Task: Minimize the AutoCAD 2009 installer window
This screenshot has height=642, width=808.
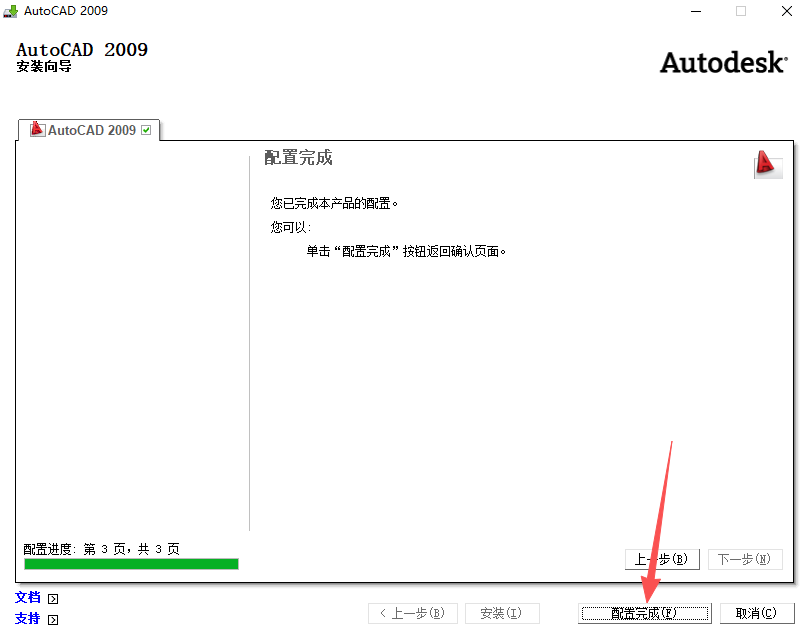Action: [696, 11]
